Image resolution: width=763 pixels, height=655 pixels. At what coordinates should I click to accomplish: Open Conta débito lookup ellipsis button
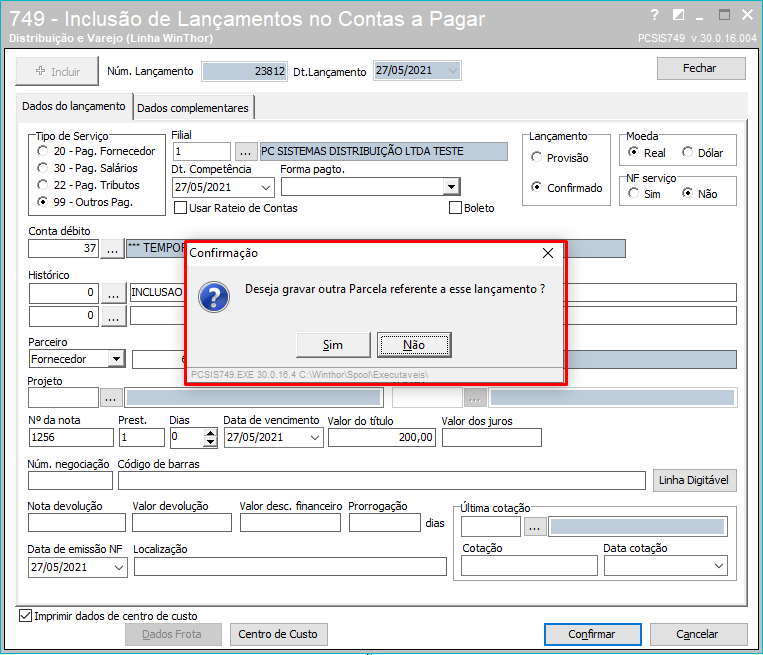(x=112, y=249)
